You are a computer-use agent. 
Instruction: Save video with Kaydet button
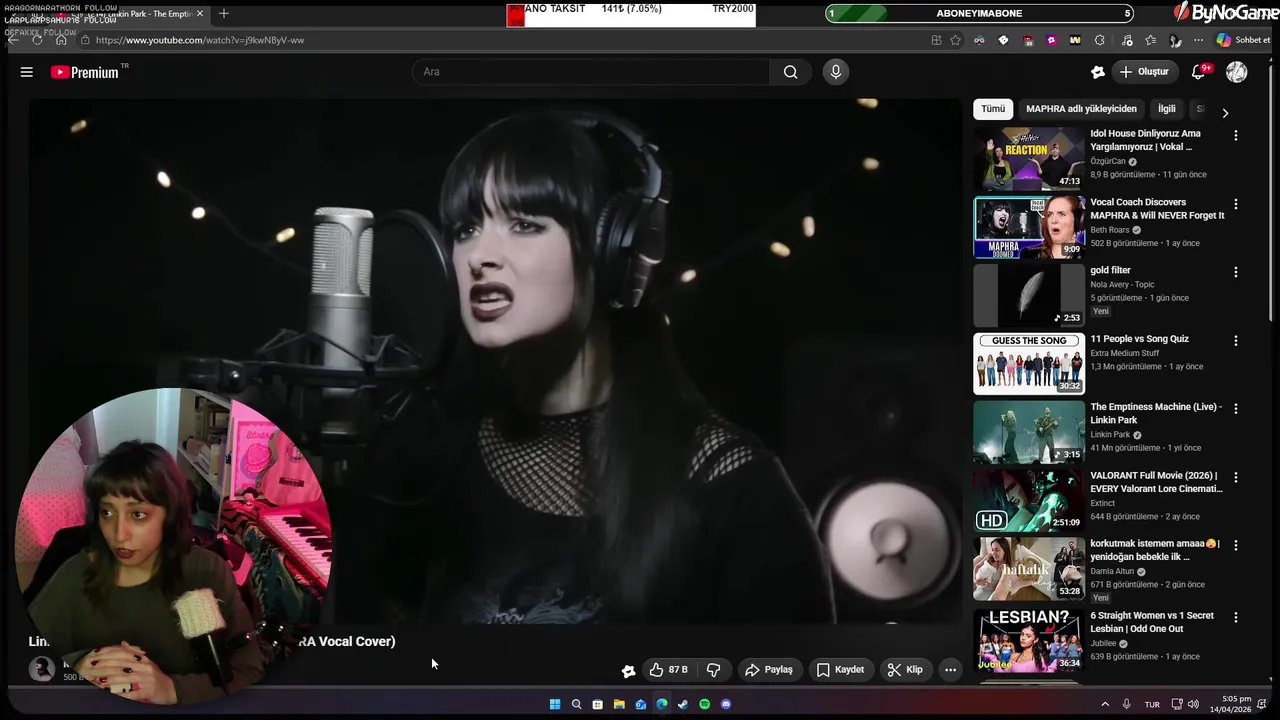[840, 670]
